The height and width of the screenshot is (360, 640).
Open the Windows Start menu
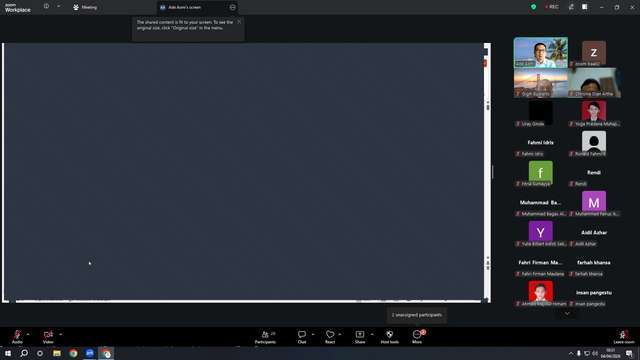(8, 353)
